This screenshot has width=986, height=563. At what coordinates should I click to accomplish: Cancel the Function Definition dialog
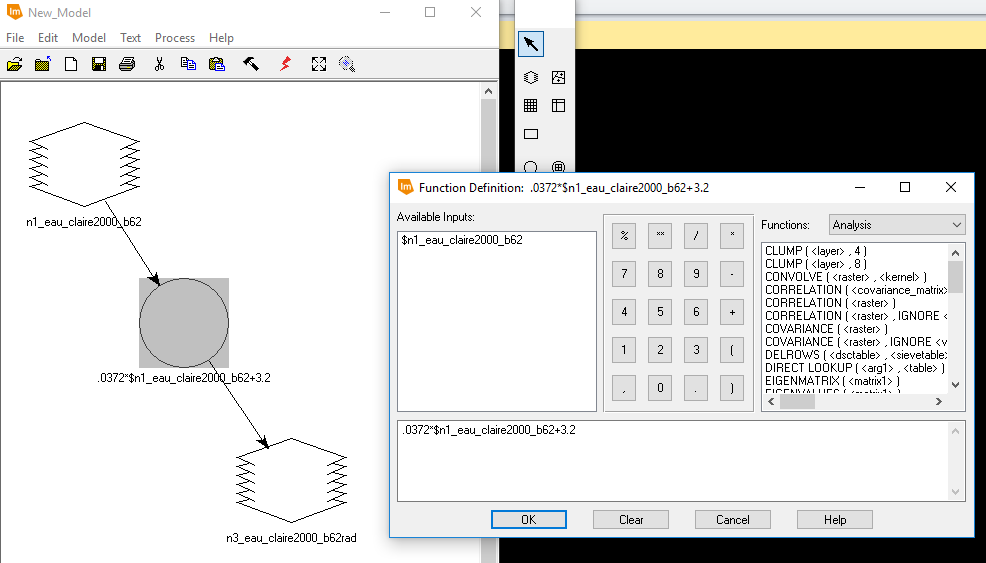pyautogui.click(x=733, y=520)
